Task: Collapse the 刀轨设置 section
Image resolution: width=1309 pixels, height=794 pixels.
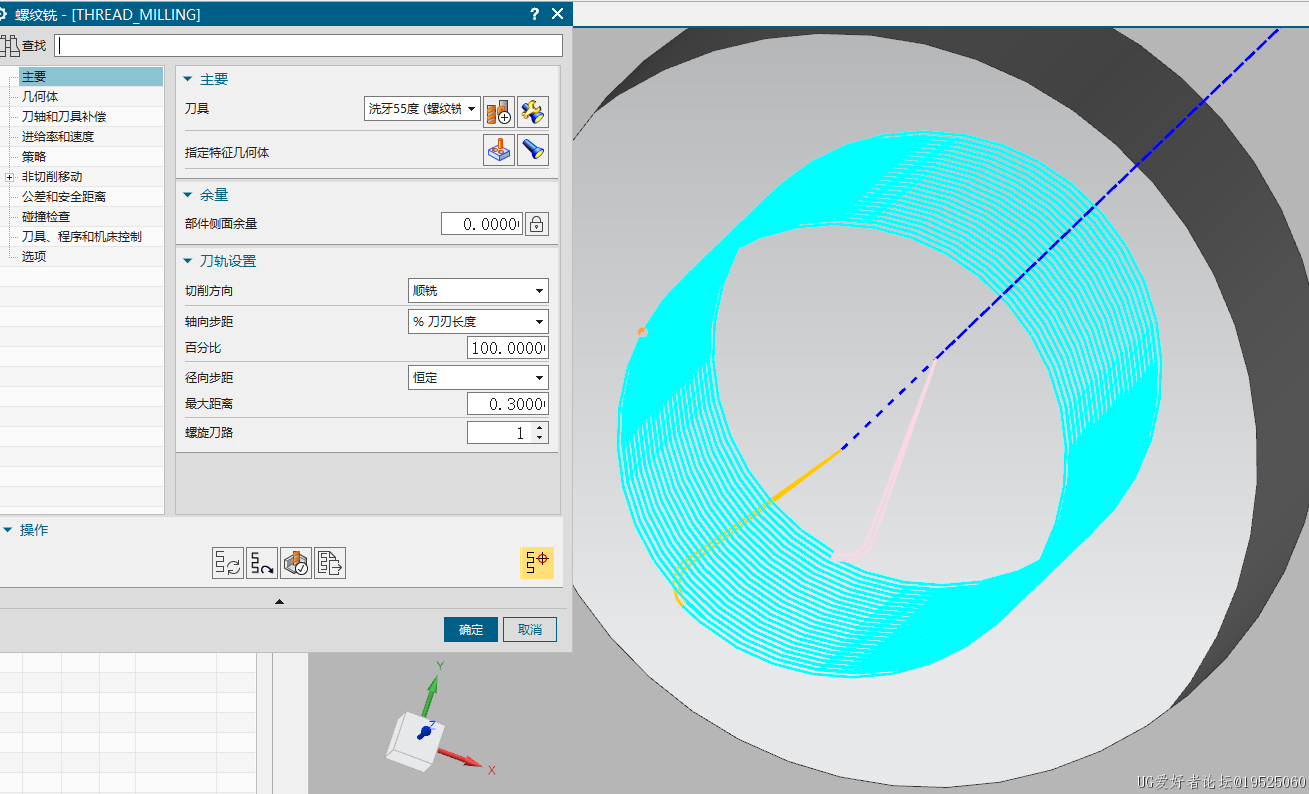Action: pos(187,261)
